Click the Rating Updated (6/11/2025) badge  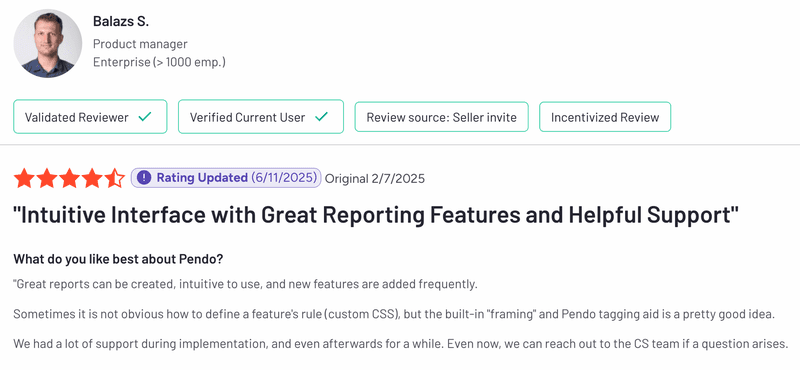[x=226, y=178]
